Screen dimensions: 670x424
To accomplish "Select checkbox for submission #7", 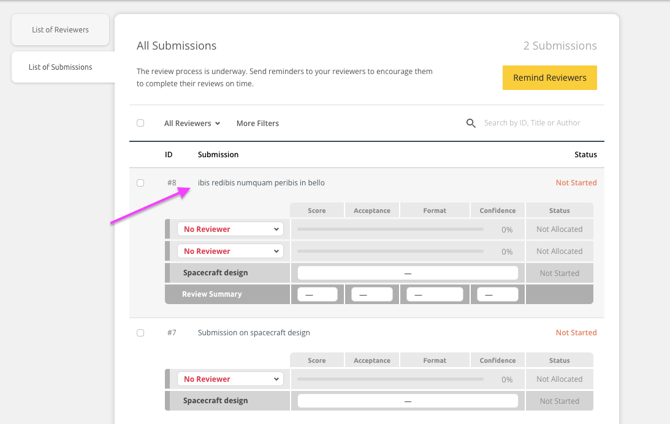I will (140, 333).
